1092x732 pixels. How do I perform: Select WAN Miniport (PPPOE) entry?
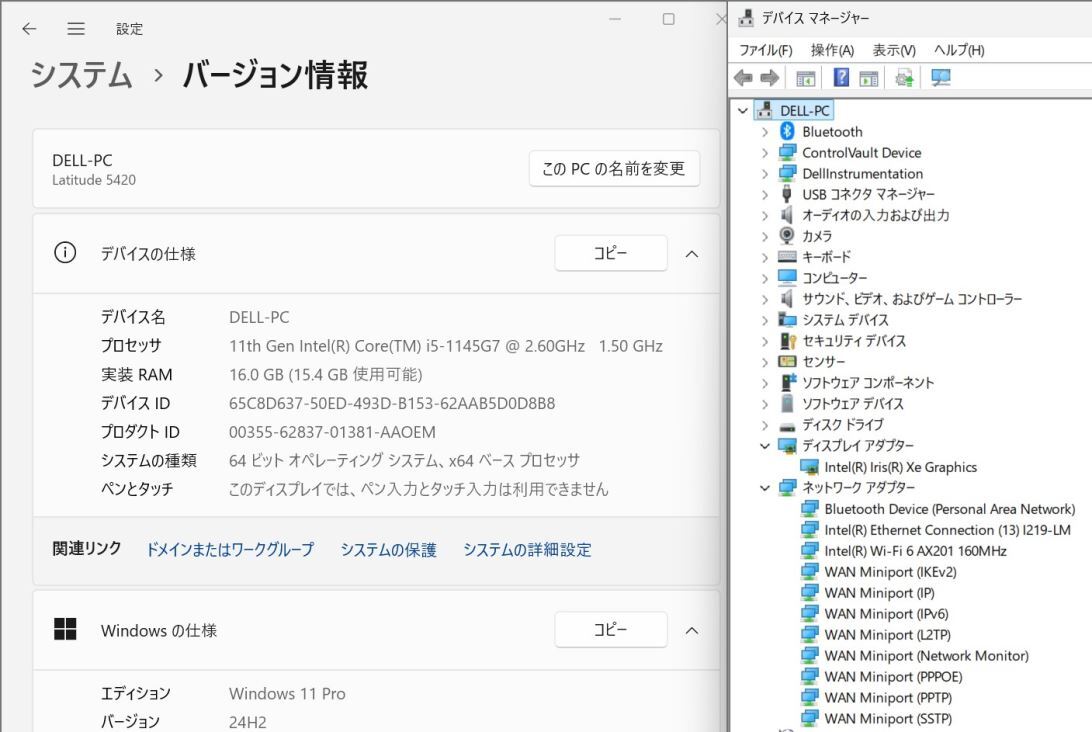pyautogui.click(x=893, y=676)
